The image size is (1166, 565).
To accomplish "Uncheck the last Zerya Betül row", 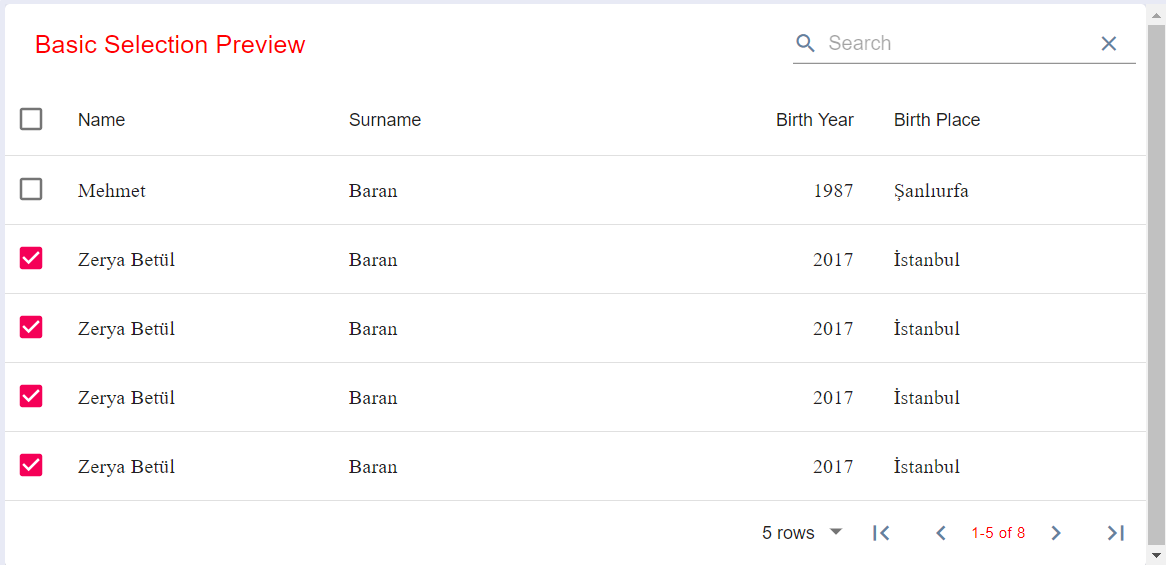I will (31, 465).
